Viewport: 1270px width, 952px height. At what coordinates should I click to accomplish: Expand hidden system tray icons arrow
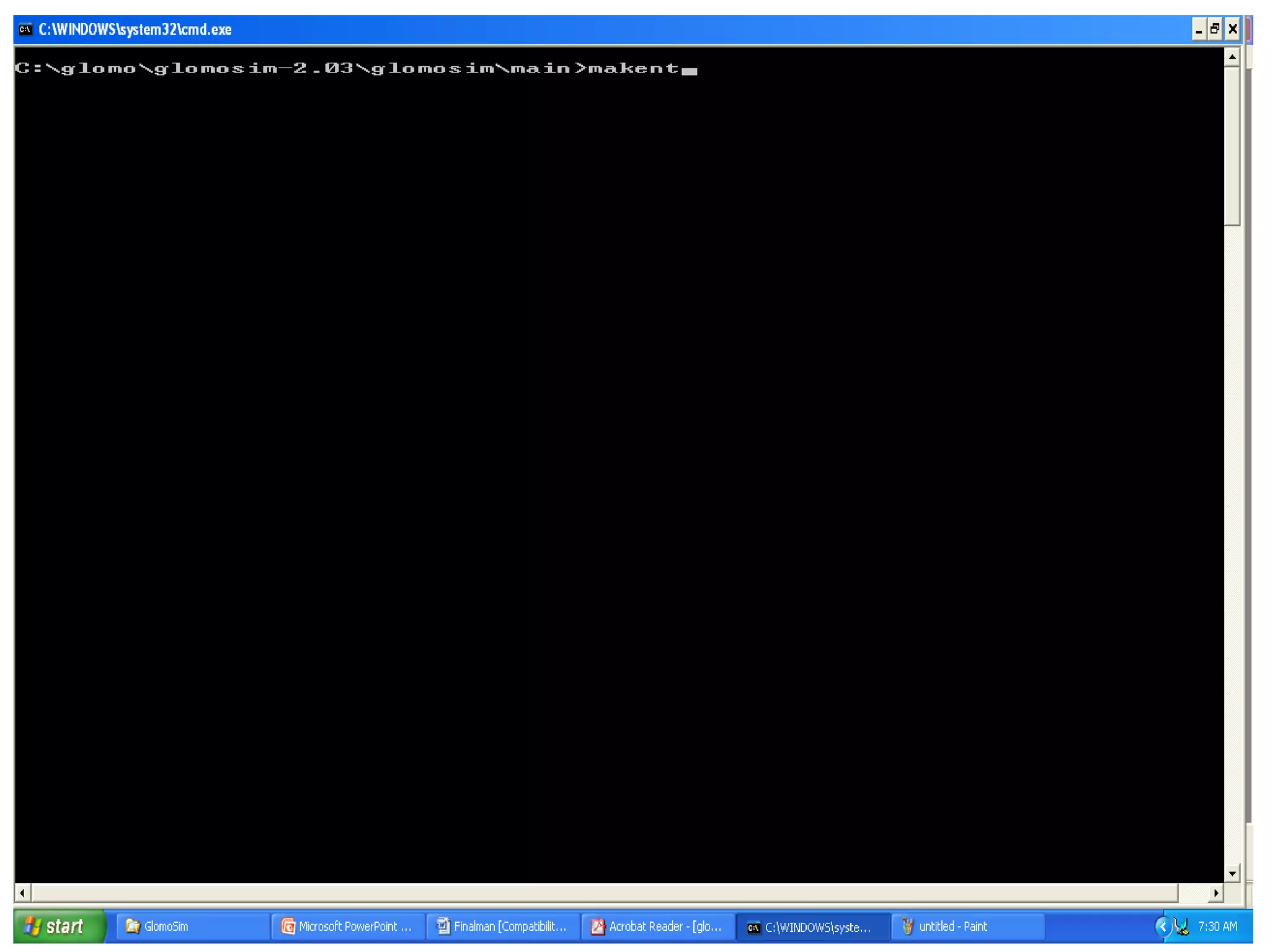1163,927
